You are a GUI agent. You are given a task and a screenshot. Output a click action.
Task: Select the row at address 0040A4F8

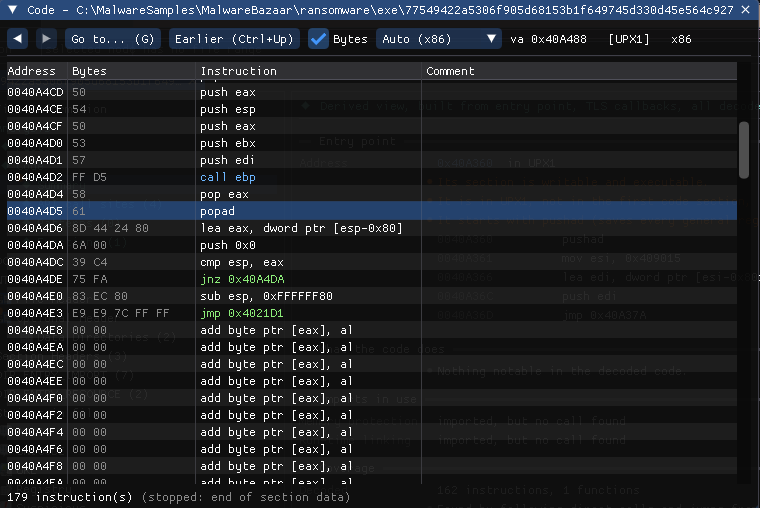point(372,466)
